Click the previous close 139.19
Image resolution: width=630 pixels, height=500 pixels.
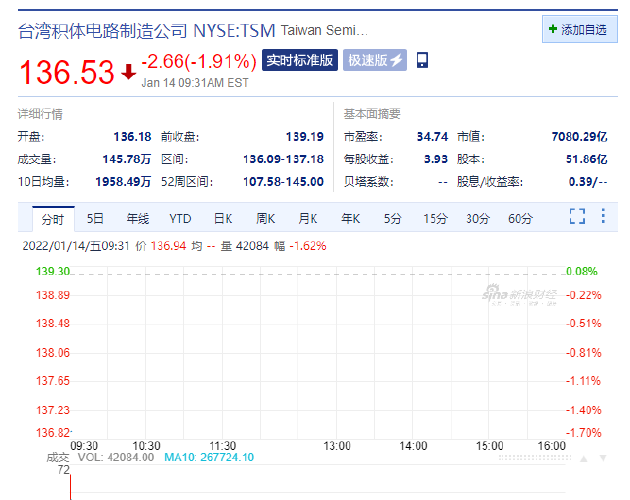305,137
